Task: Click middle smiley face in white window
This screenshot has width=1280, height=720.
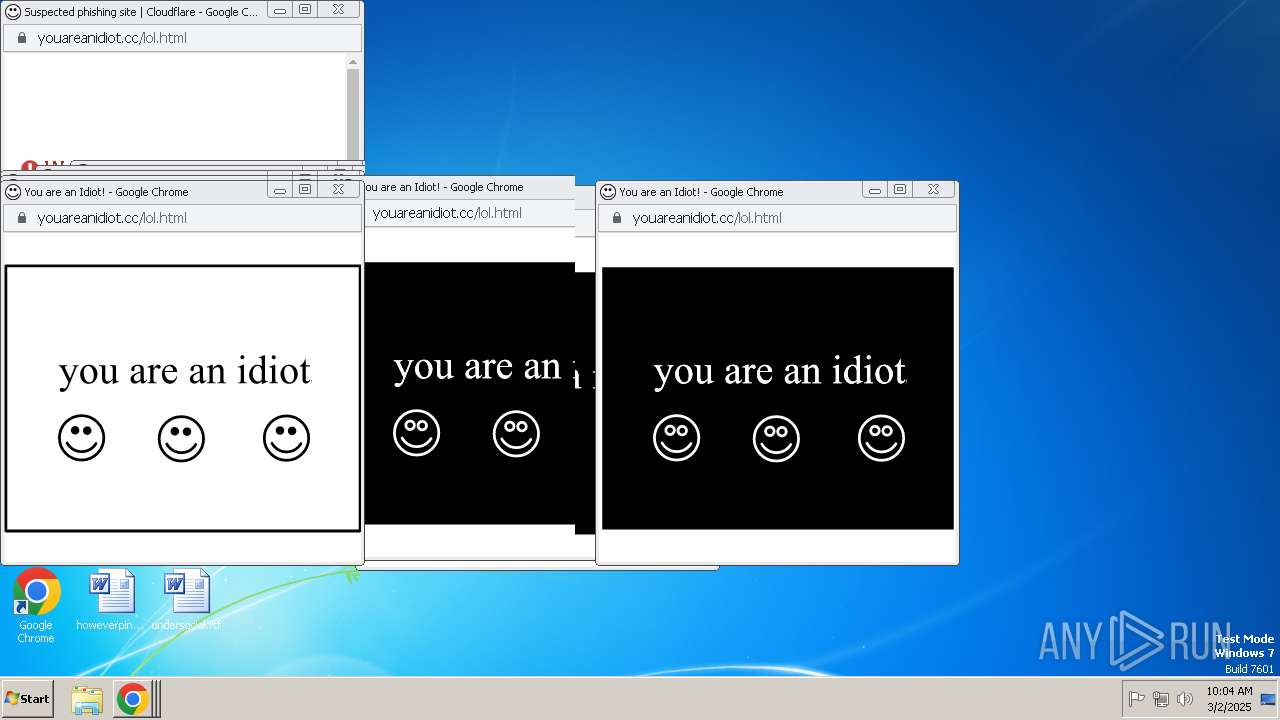Action: pos(181,438)
